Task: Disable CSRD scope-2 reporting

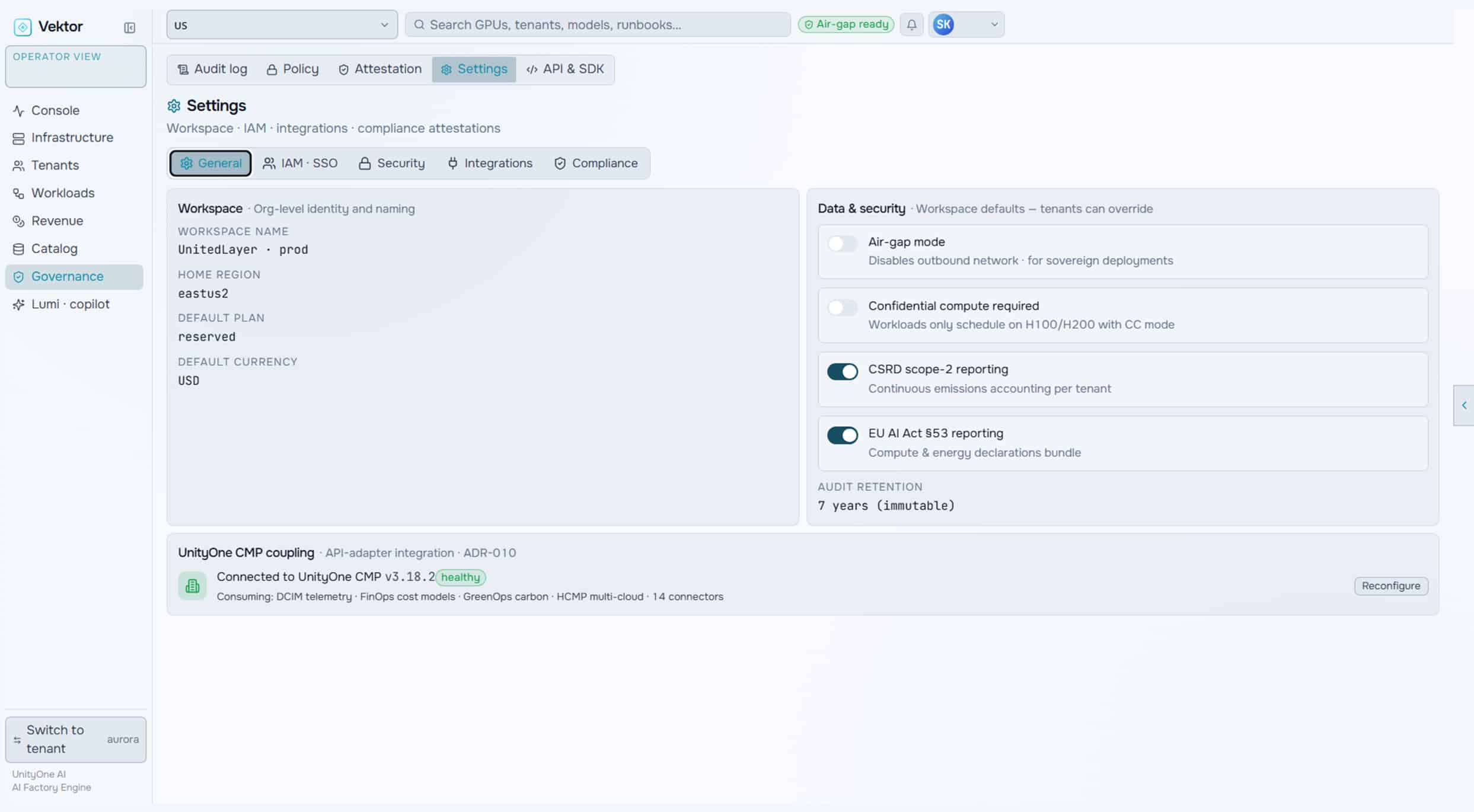Action: coord(842,371)
